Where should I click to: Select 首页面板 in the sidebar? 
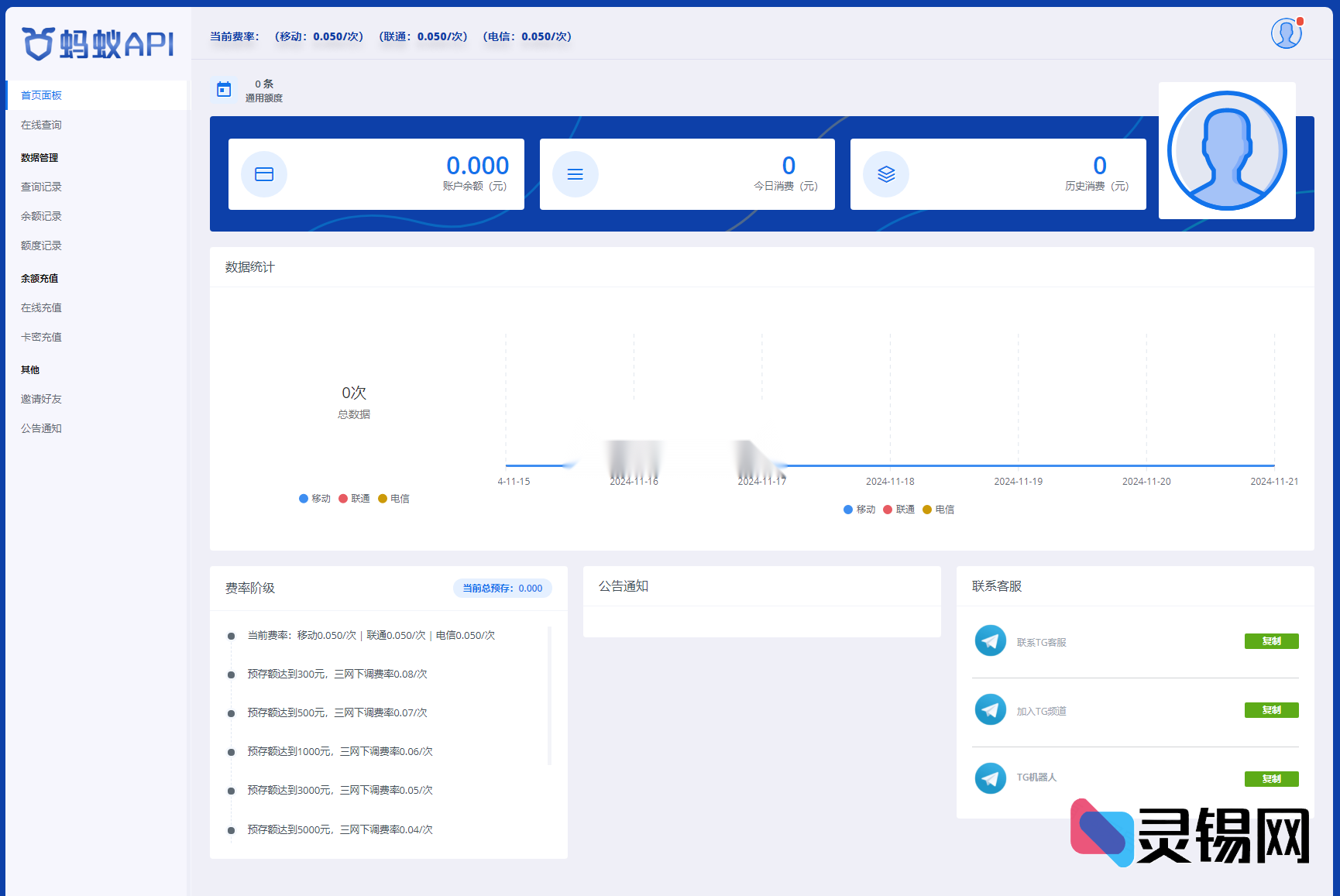[x=41, y=94]
